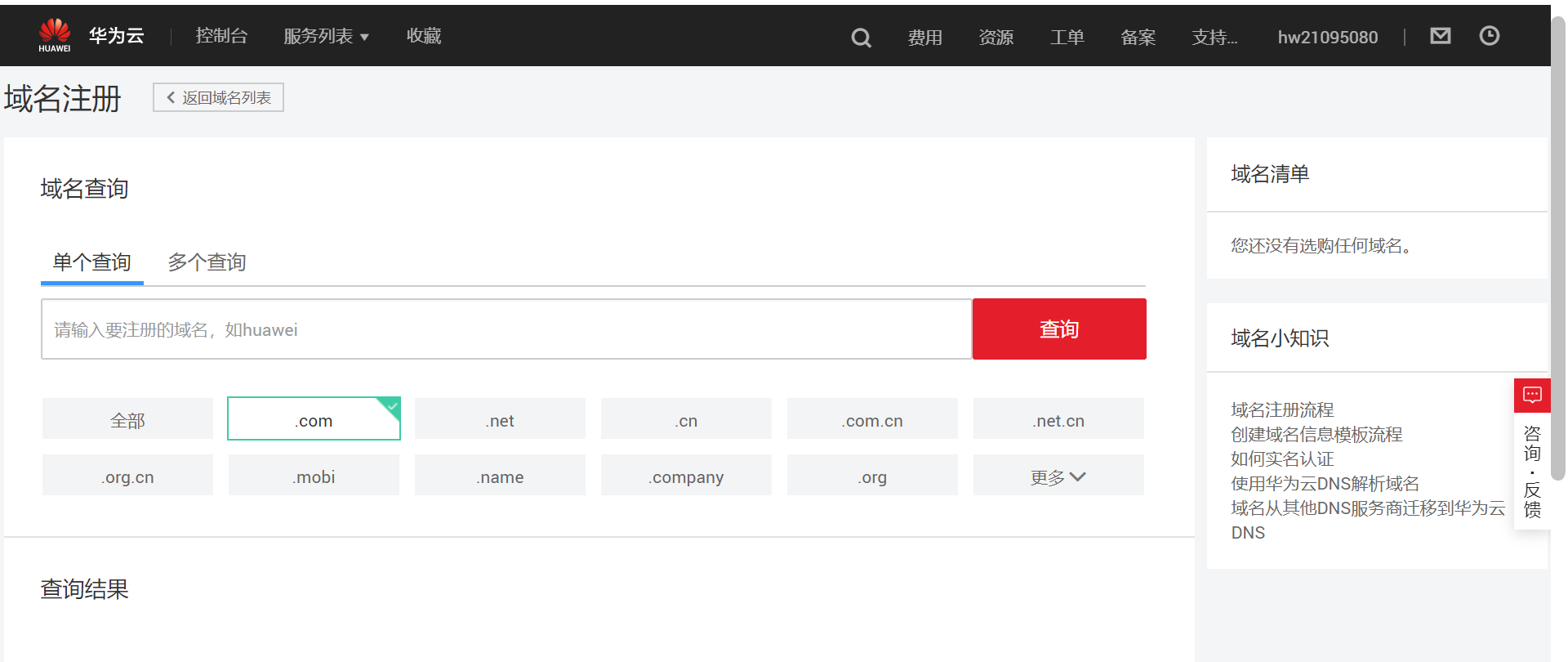Click the Huawei Cloud logo
This screenshot has height=662, width=1568.
pyautogui.click(x=91, y=35)
